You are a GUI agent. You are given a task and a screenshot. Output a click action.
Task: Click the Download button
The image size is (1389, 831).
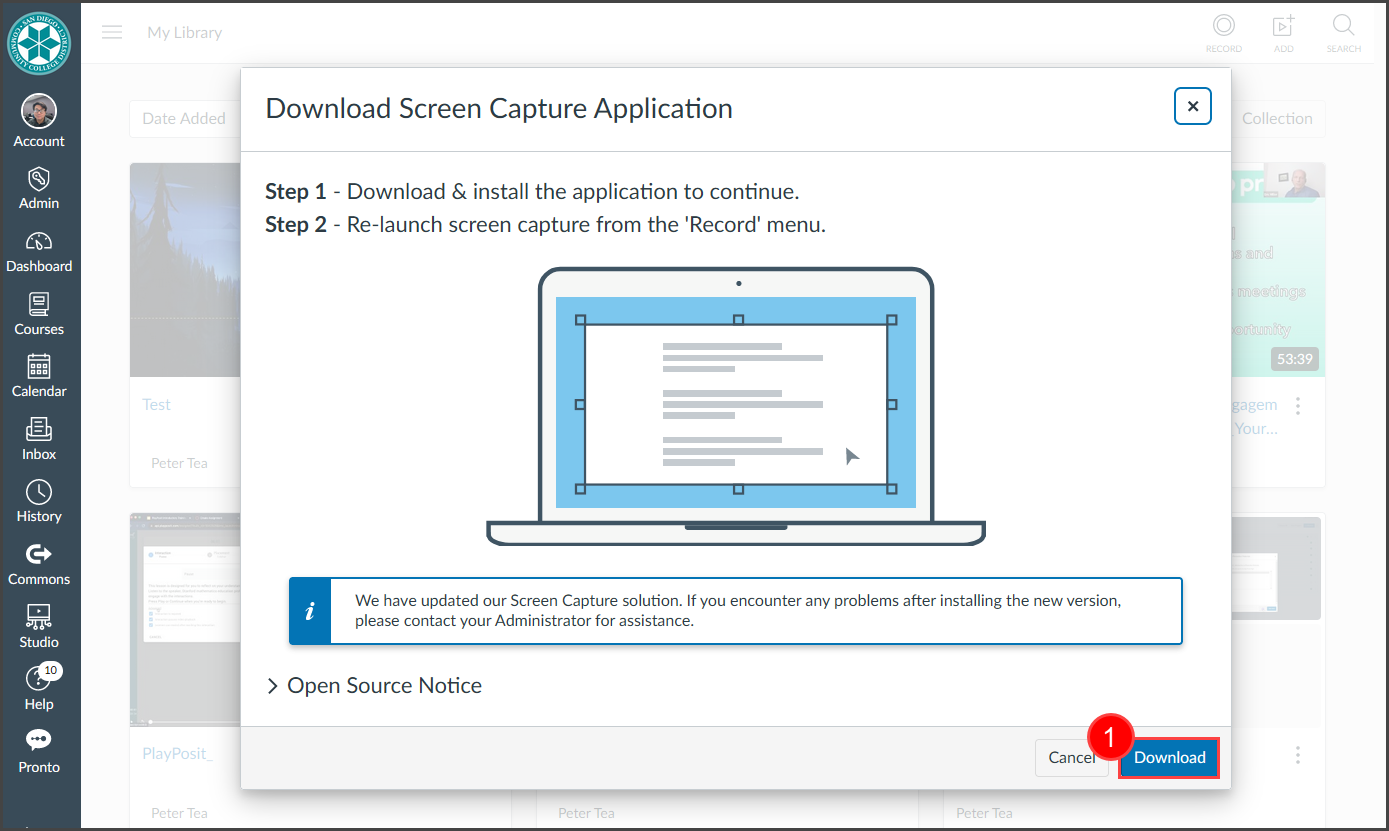point(1169,758)
